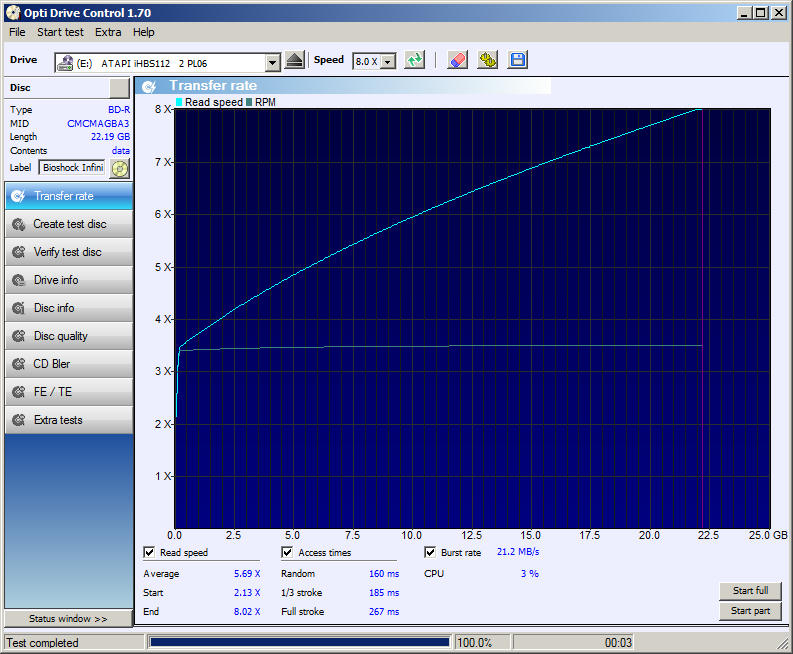Click the Start speed value 2.13 X
Screen dimensions: 793x654
coord(247,592)
